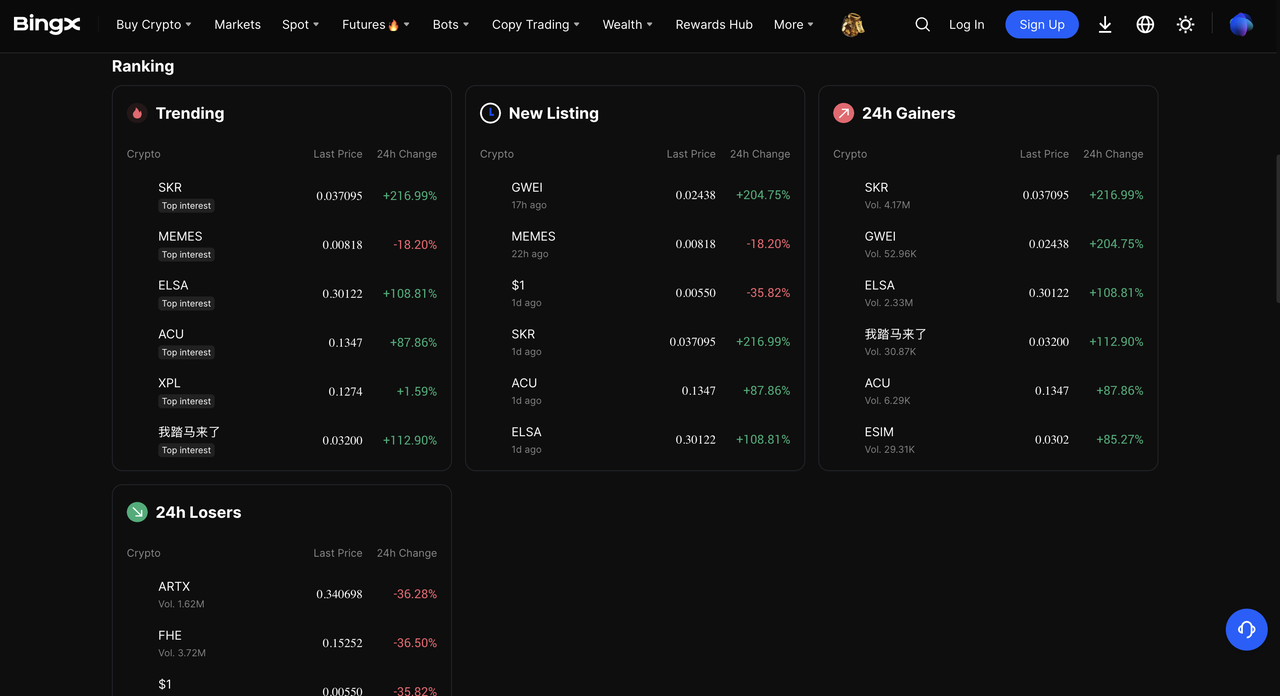The height and width of the screenshot is (696, 1280).
Task: Click the 24h Gainers arrow icon
Action: [x=843, y=113]
